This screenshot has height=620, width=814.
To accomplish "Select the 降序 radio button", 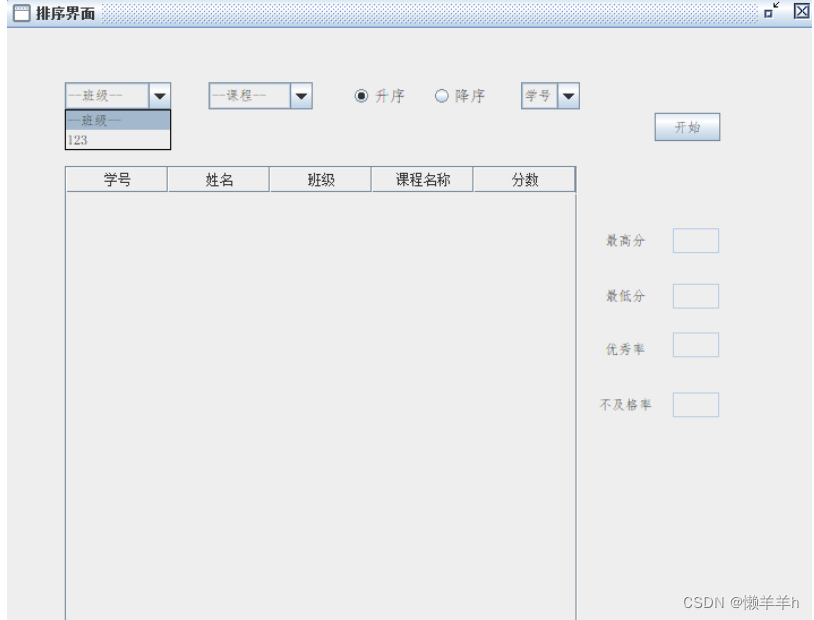I will [x=442, y=96].
